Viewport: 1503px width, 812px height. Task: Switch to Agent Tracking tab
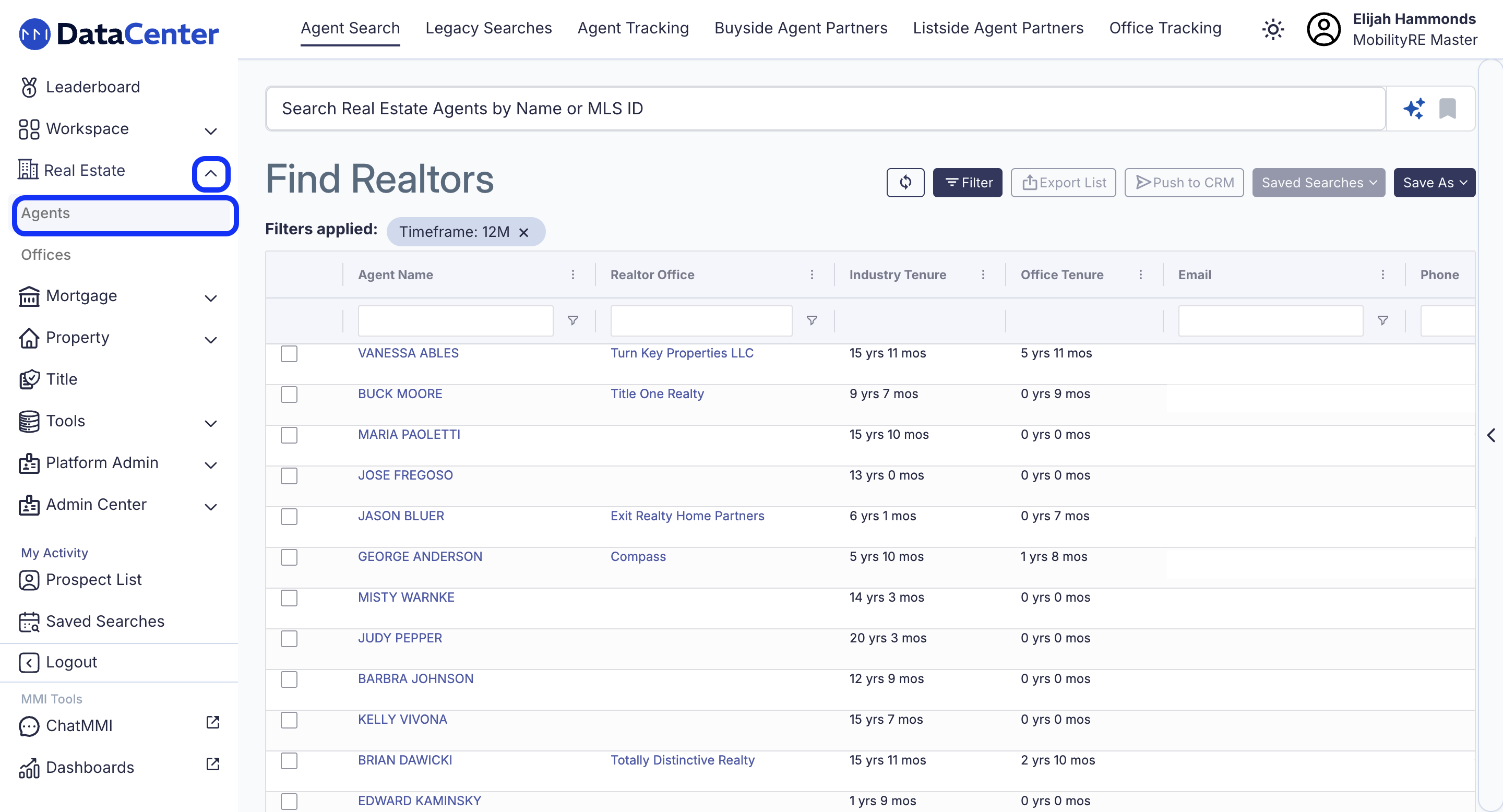pos(633,28)
